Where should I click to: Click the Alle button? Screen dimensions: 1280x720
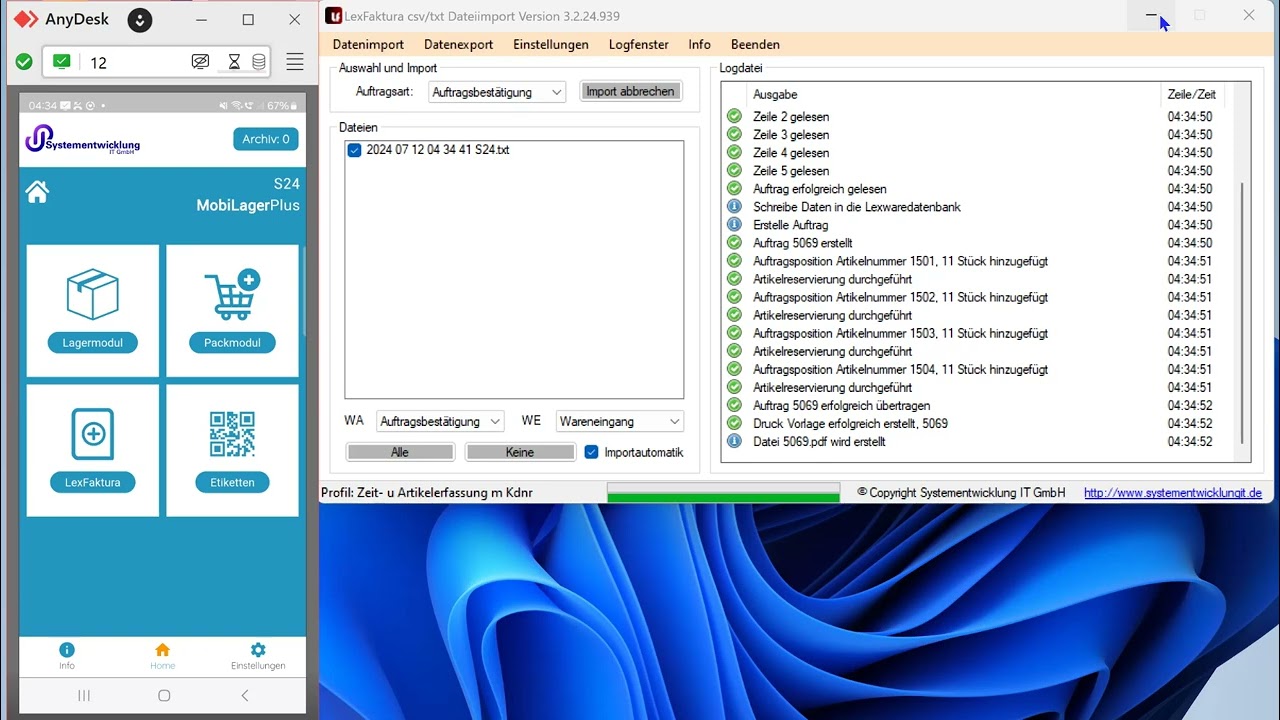pyautogui.click(x=400, y=452)
